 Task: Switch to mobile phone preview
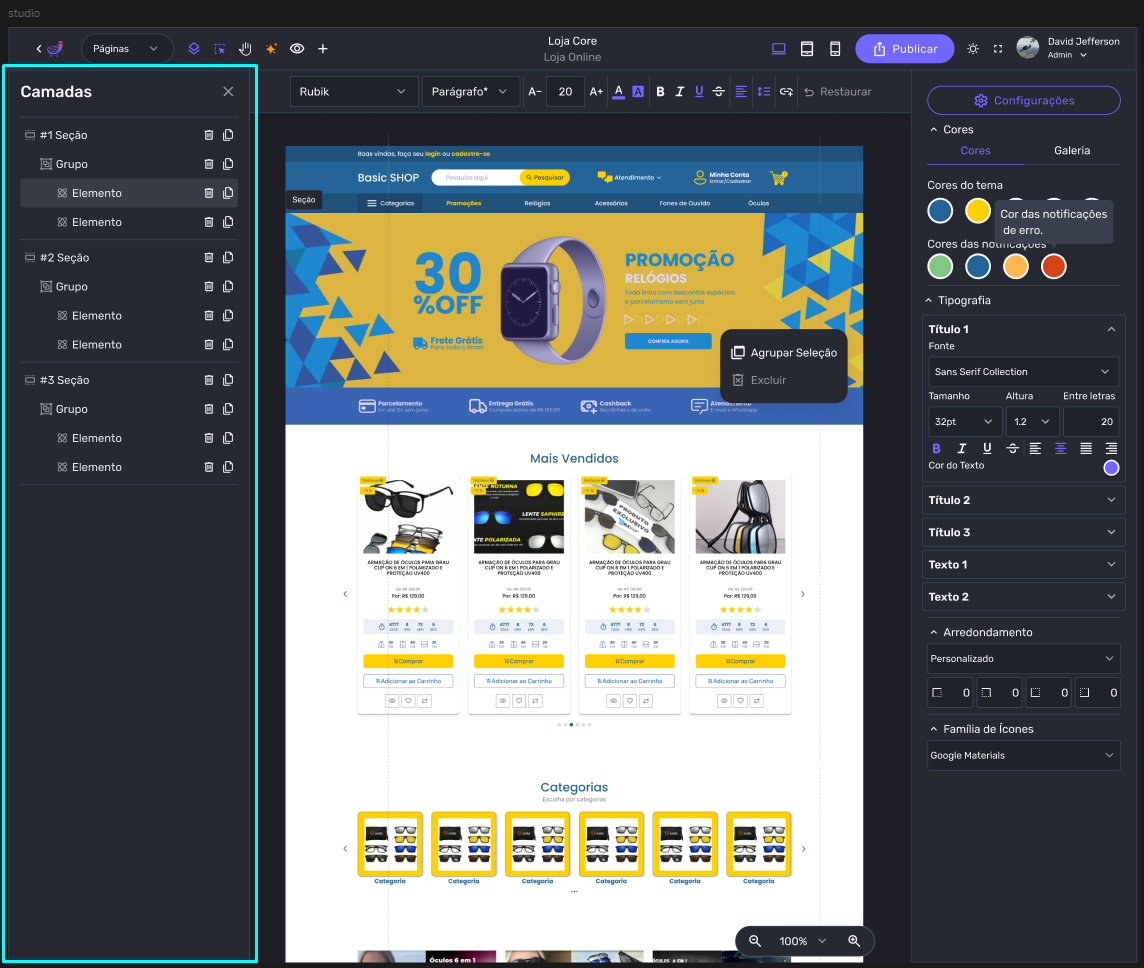tap(835, 49)
